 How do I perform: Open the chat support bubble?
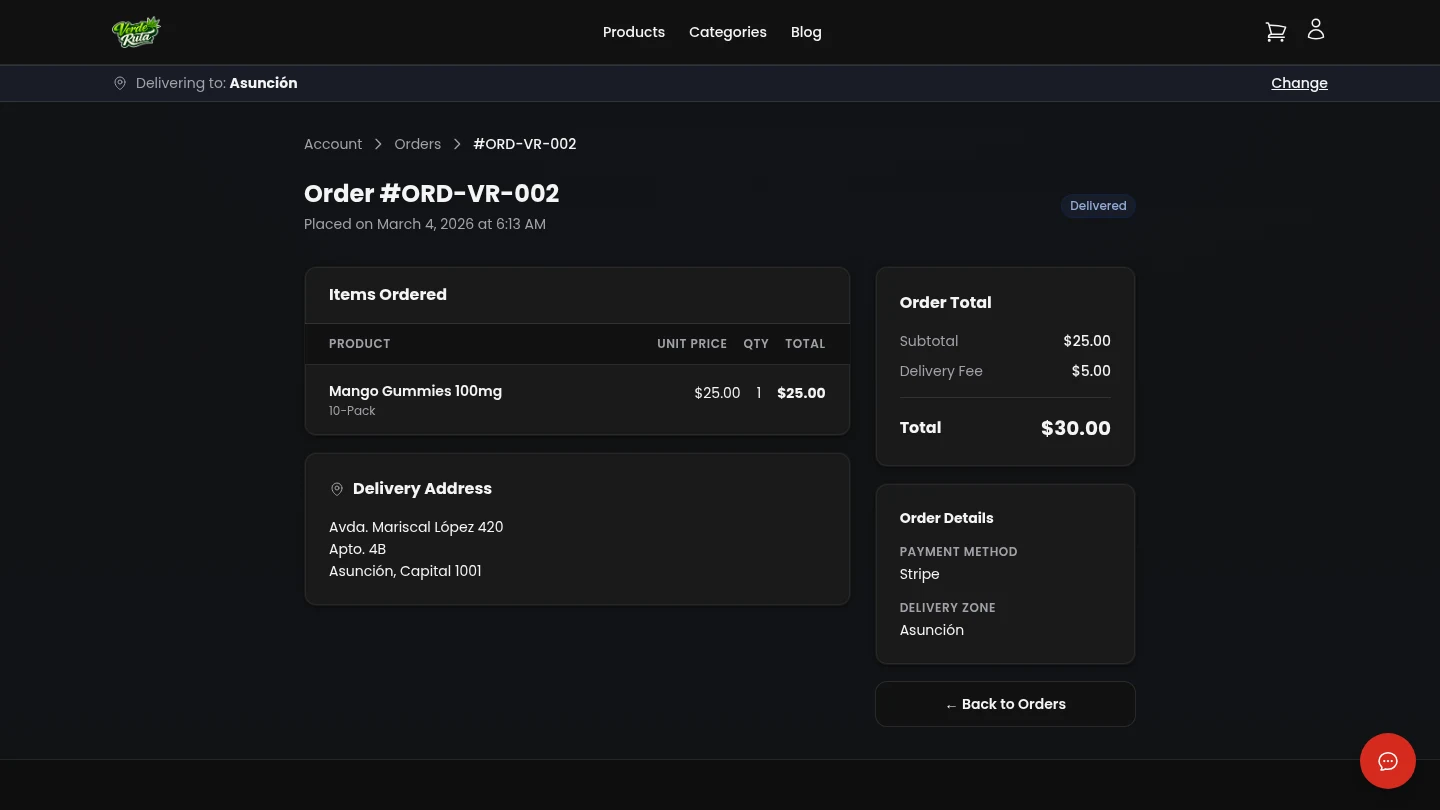(x=1388, y=761)
